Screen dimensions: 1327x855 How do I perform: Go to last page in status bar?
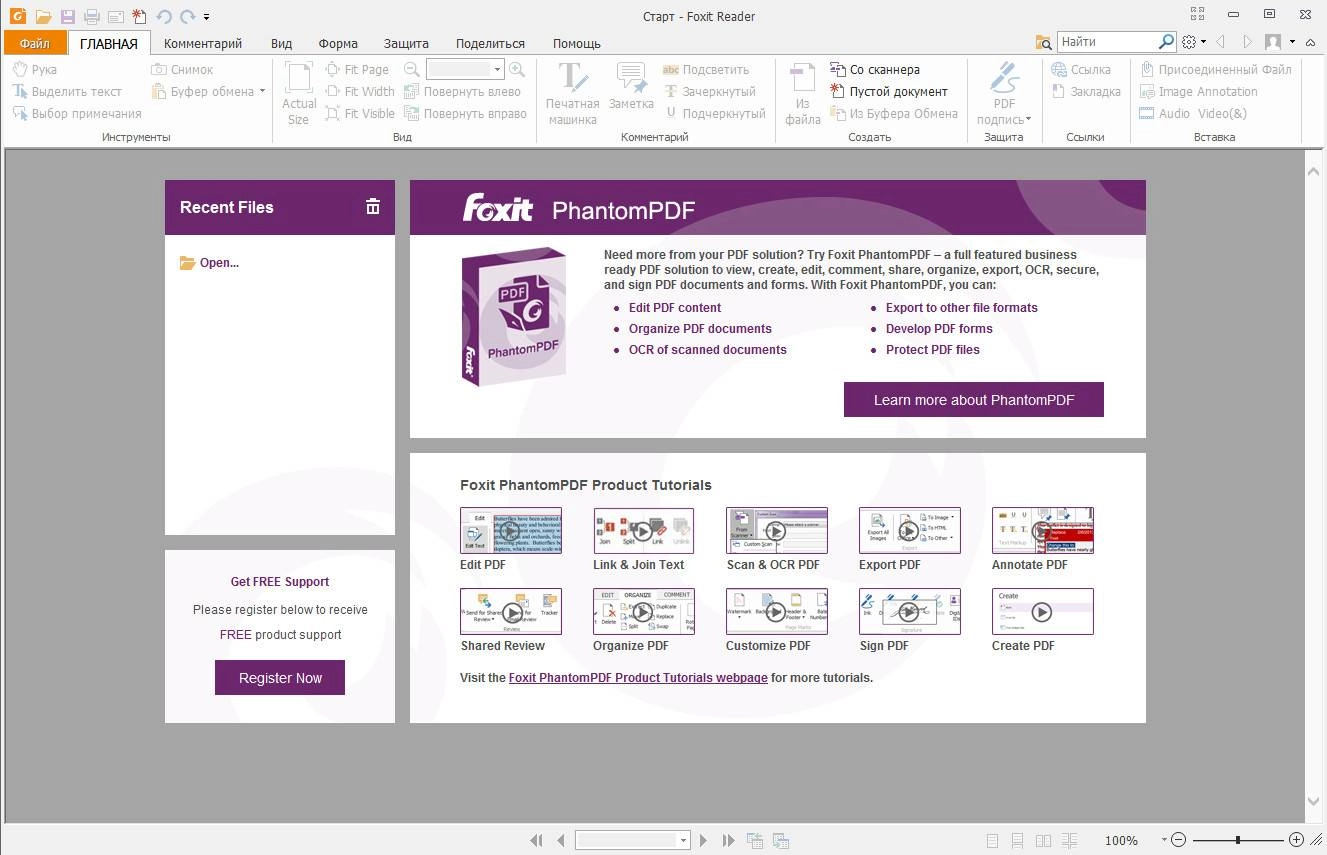[728, 841]
